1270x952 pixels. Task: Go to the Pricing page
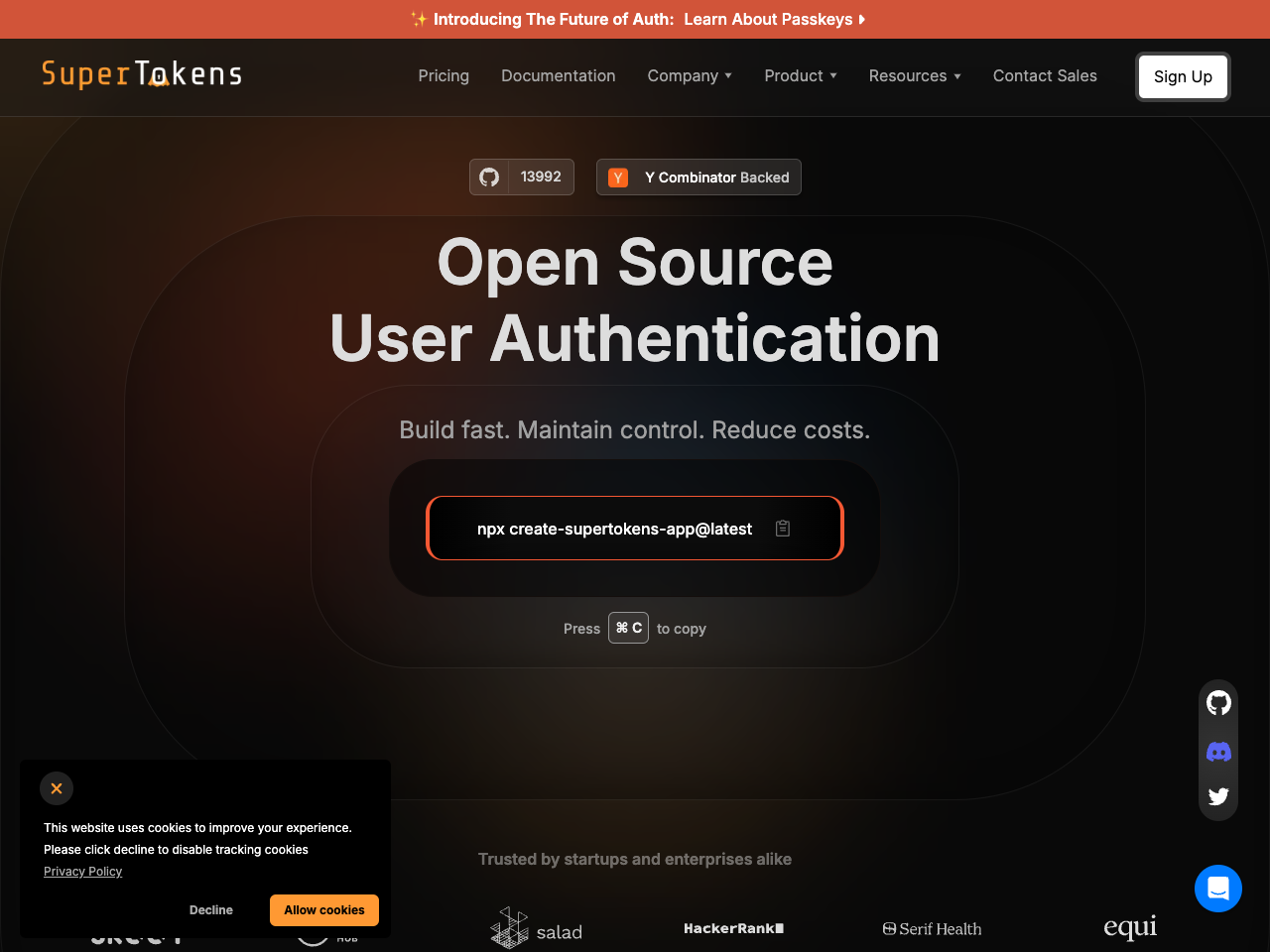(444, 75)
